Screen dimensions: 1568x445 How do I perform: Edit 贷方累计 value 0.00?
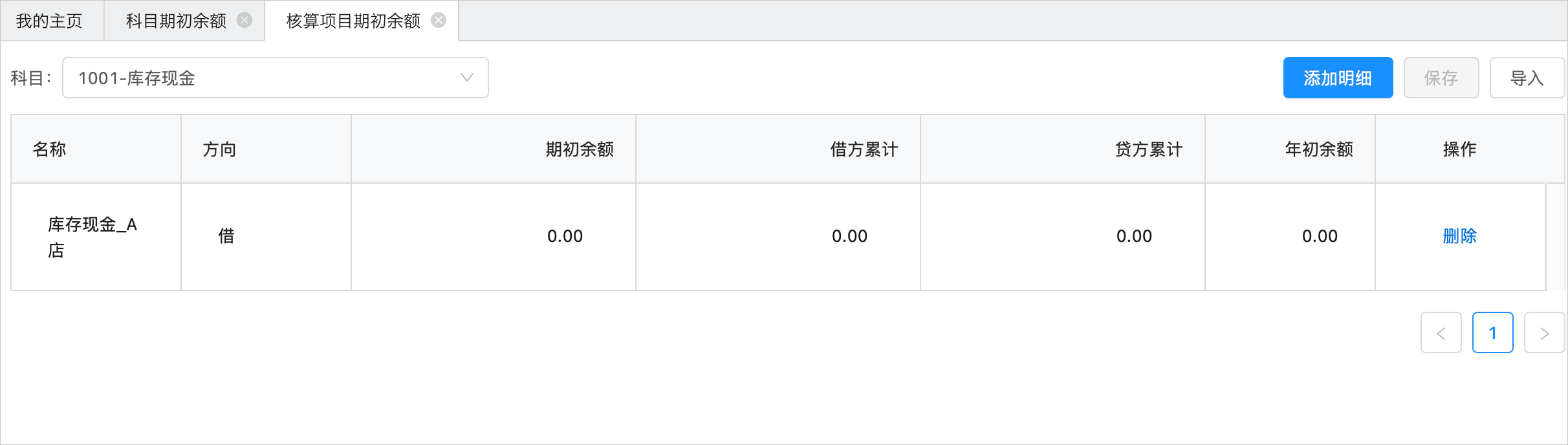tap(1134, 236)
